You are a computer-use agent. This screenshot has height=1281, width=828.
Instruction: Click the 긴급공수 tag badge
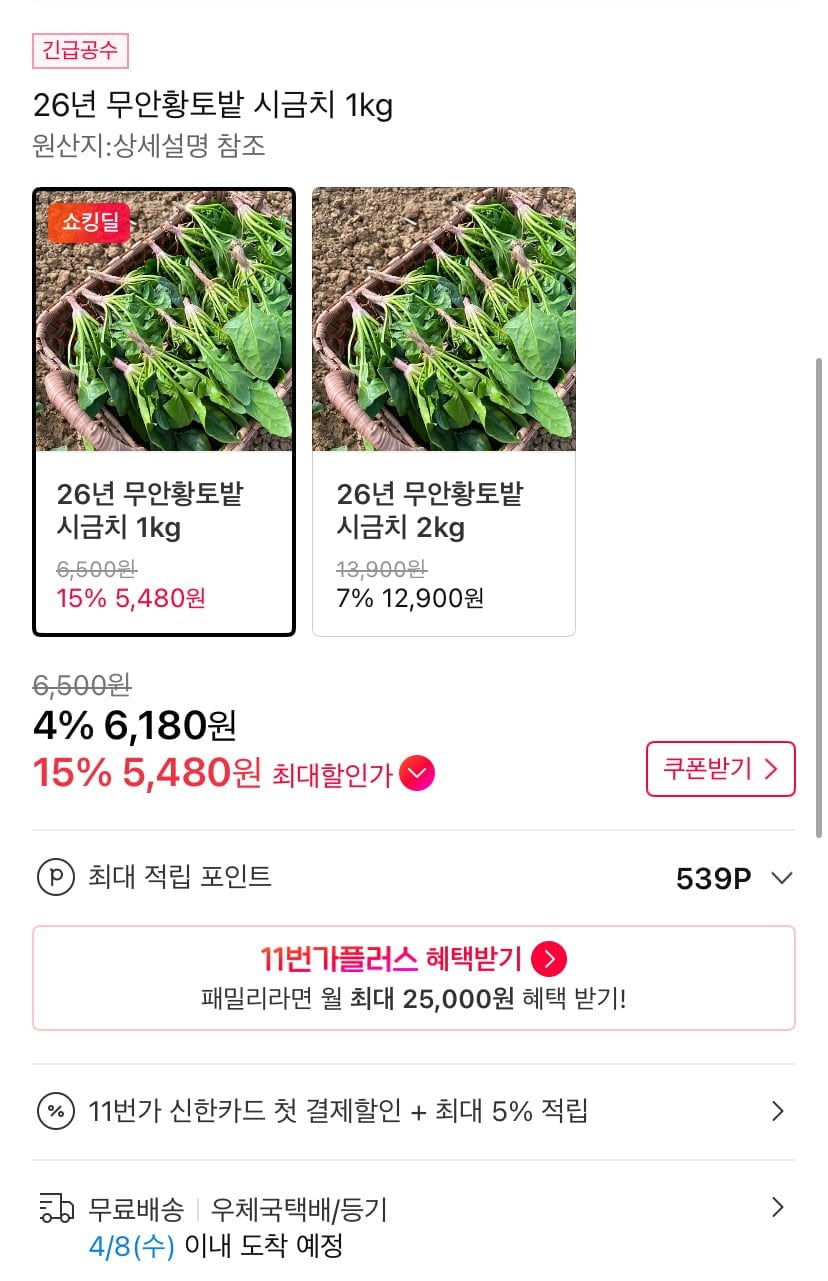[x=80, y=51]
